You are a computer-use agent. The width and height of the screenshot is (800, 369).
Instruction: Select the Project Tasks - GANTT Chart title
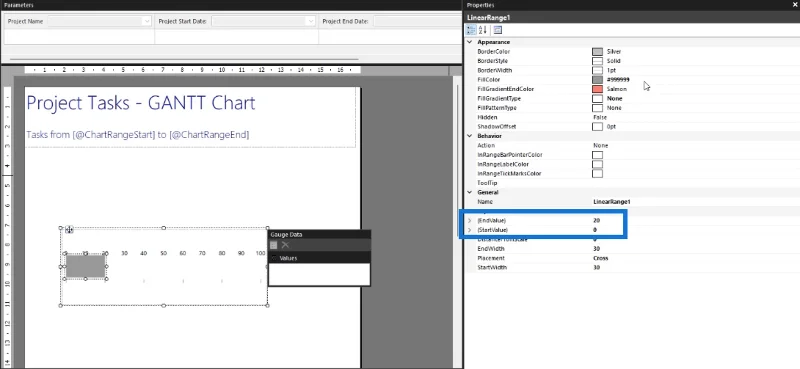point(140,103)
